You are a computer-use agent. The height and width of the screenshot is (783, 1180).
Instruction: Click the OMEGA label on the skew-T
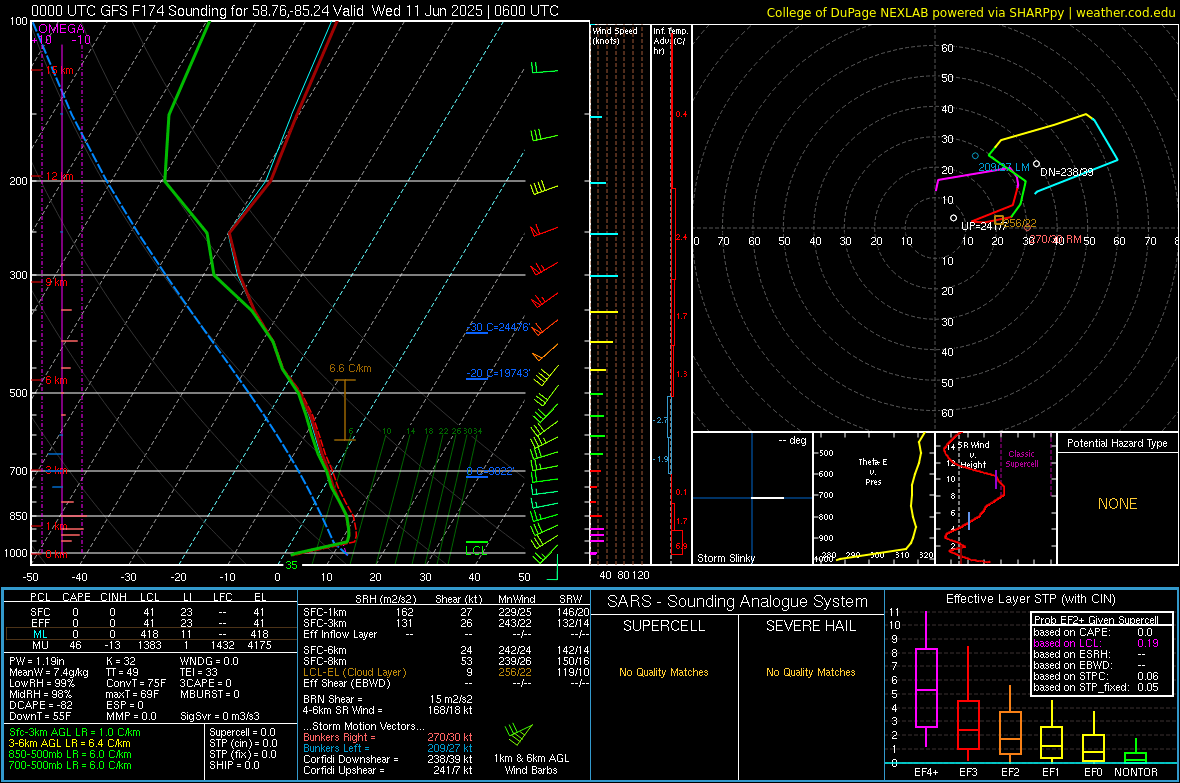pos(62,29)
